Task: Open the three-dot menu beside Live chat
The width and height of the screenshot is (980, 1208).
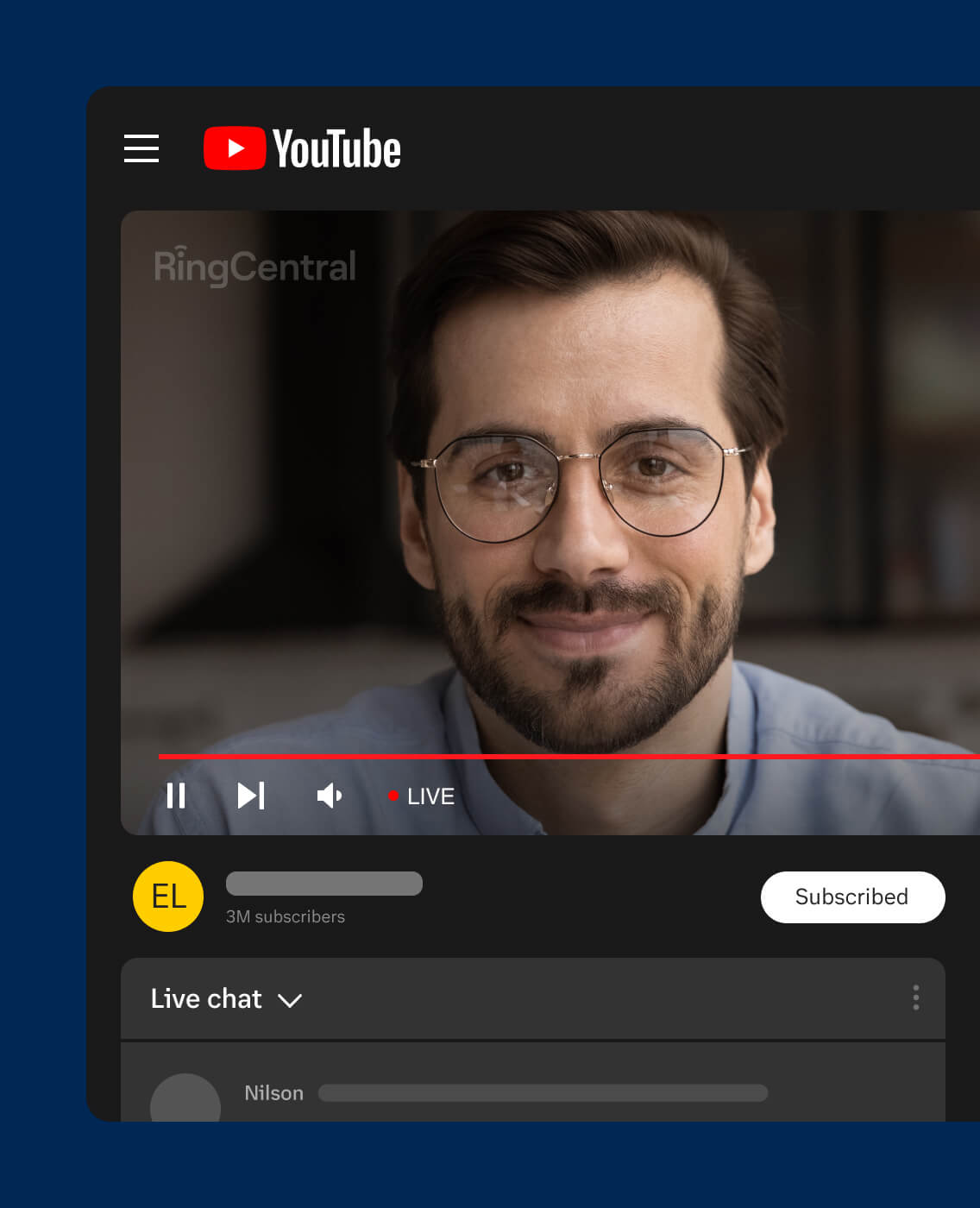Action: (915, 998)
